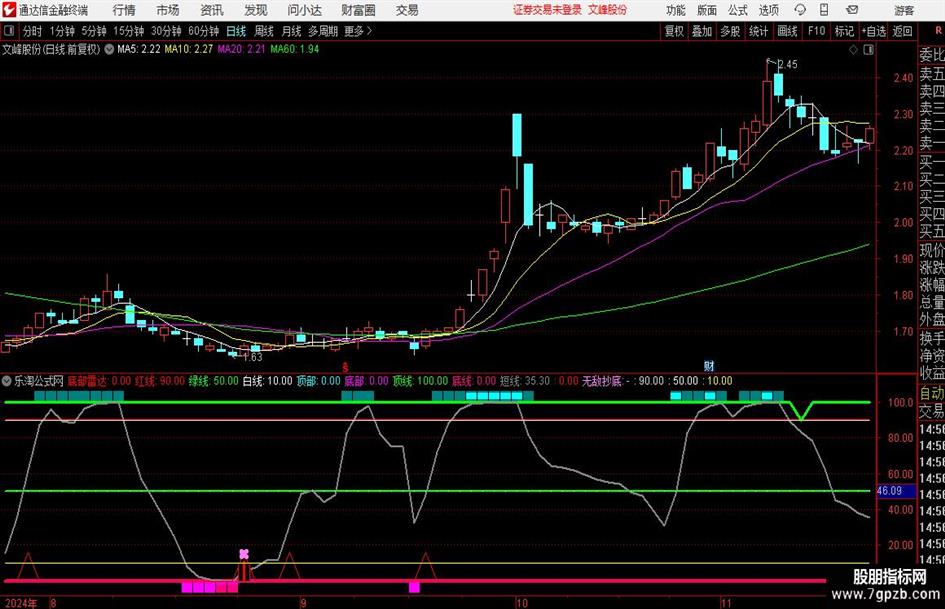The height and width of the screenshot is (609, 945).
Task: Open the 交易 menu
Action: tap(407, 10)
